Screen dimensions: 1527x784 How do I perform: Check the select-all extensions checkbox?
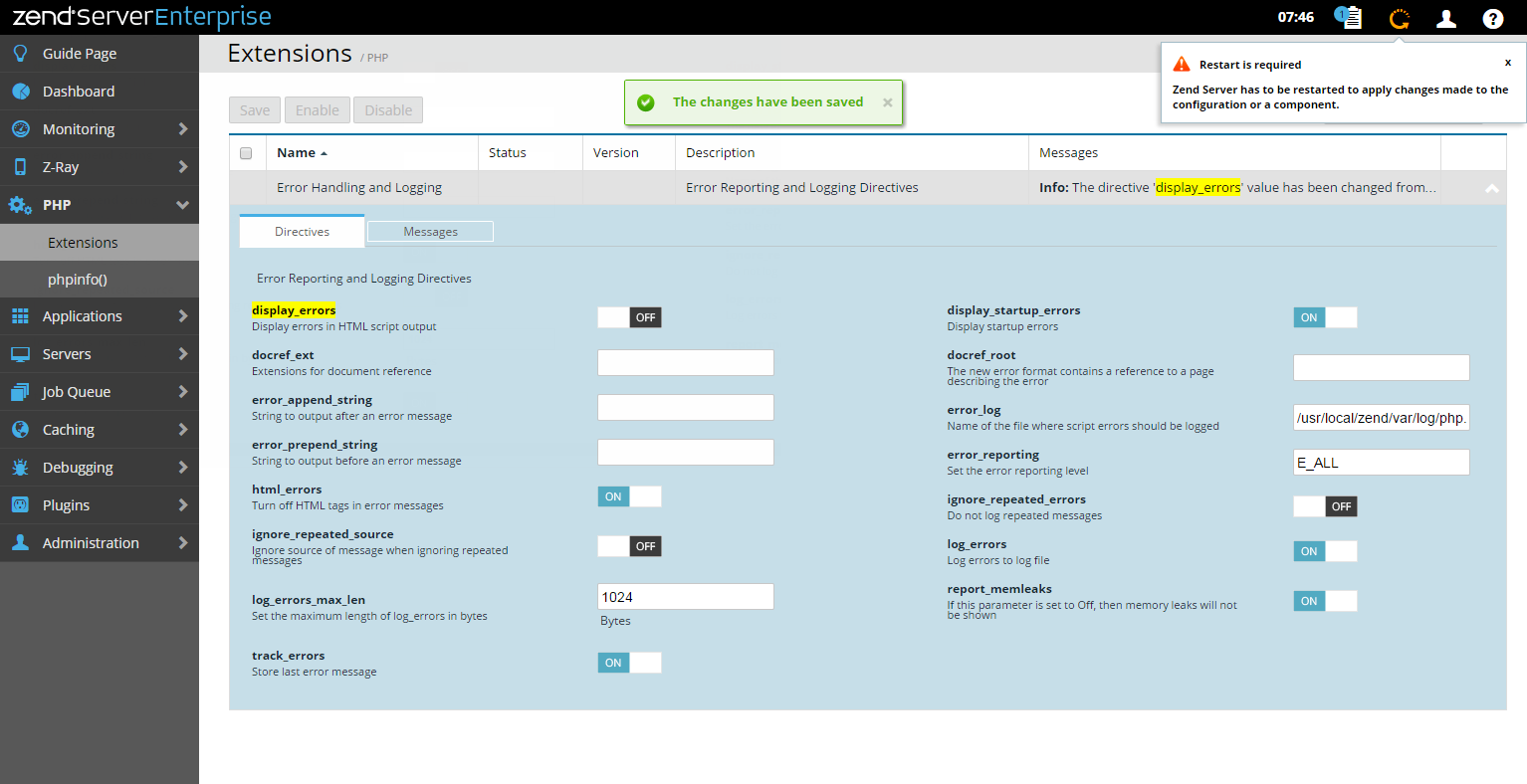click(246, 153)
